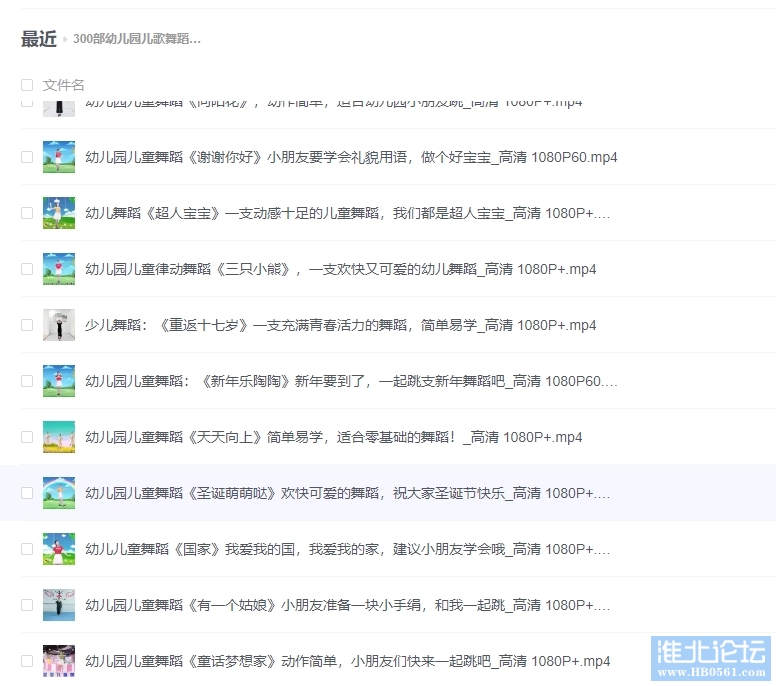Open file name 《三只小熊》 律动舞蹈 mp4
This screenshot has width=776, height=686.
(340, 269)
